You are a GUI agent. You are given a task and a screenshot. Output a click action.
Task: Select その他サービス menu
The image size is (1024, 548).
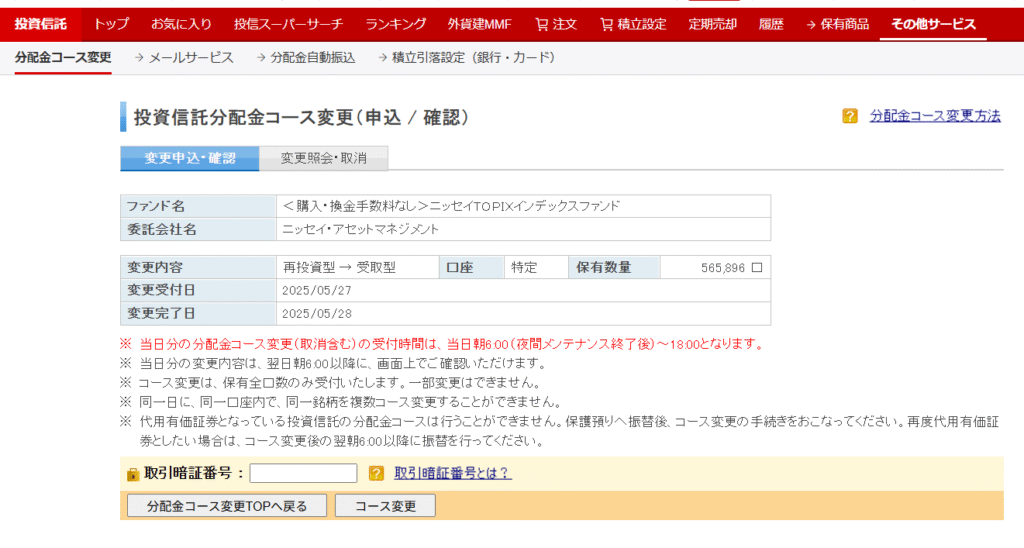933,25
